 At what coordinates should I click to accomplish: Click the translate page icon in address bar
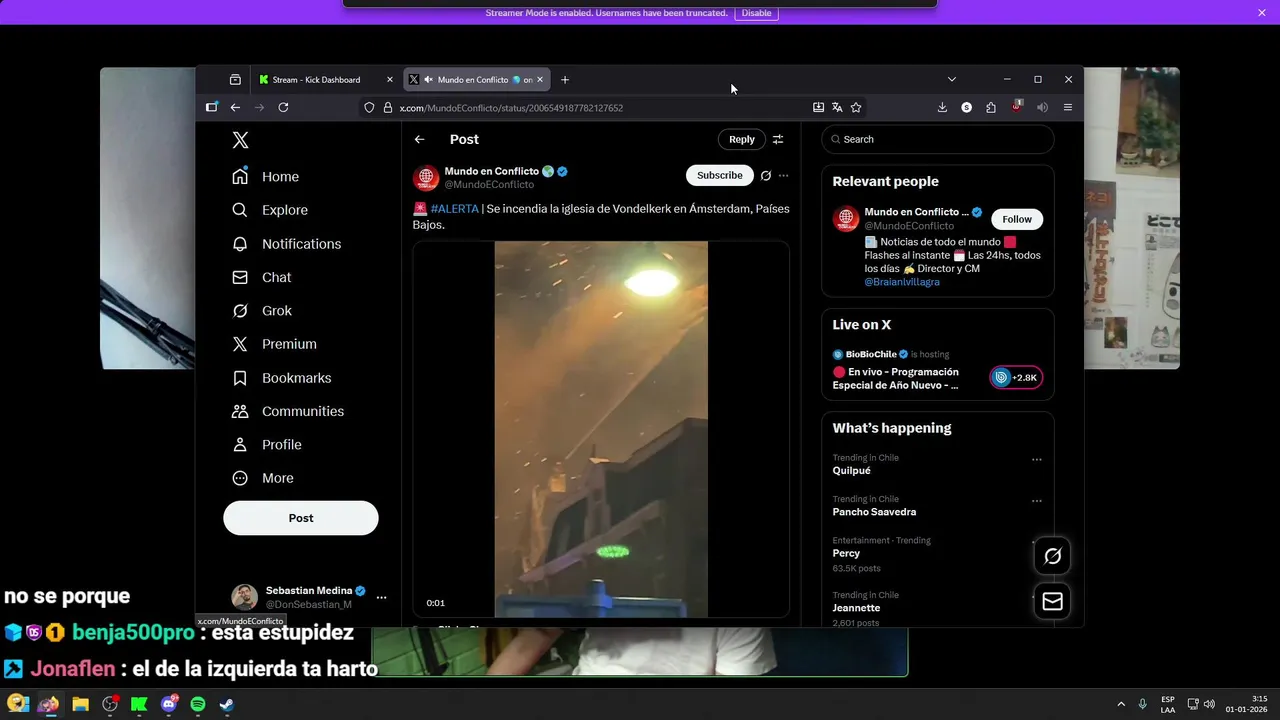point(837,107)
